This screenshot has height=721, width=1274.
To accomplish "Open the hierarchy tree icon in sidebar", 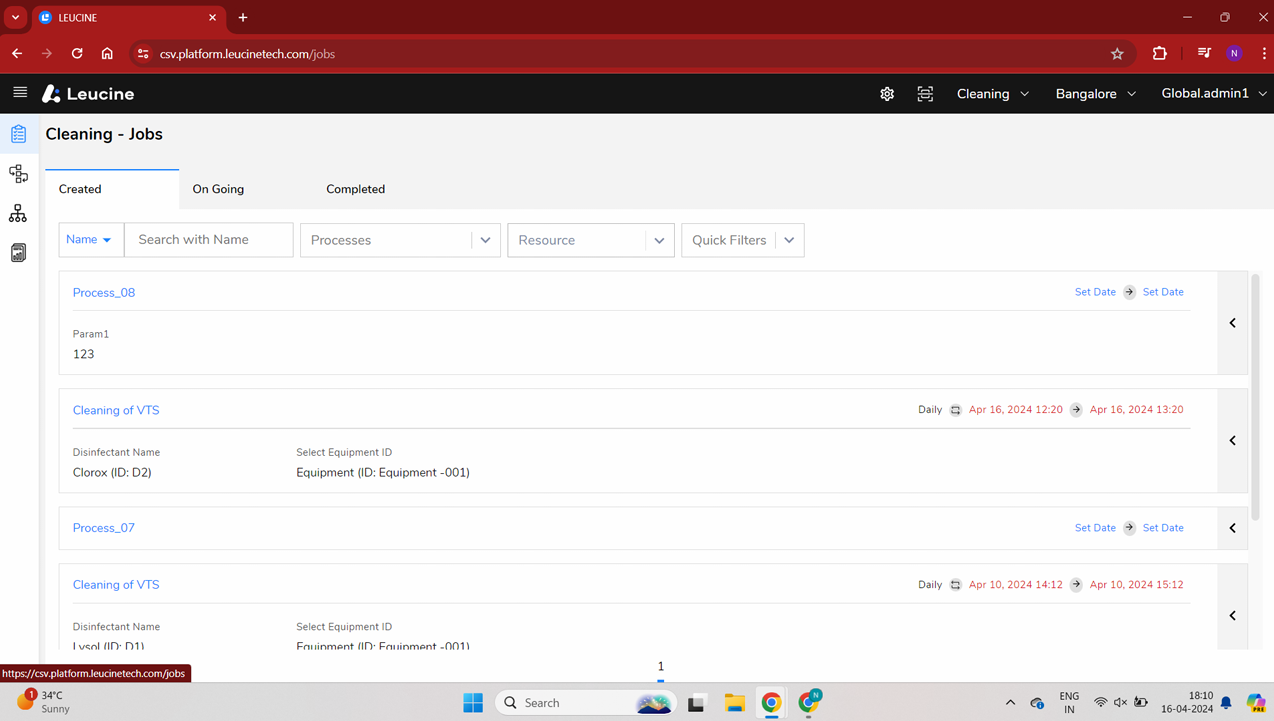I will tap(18, 213).
